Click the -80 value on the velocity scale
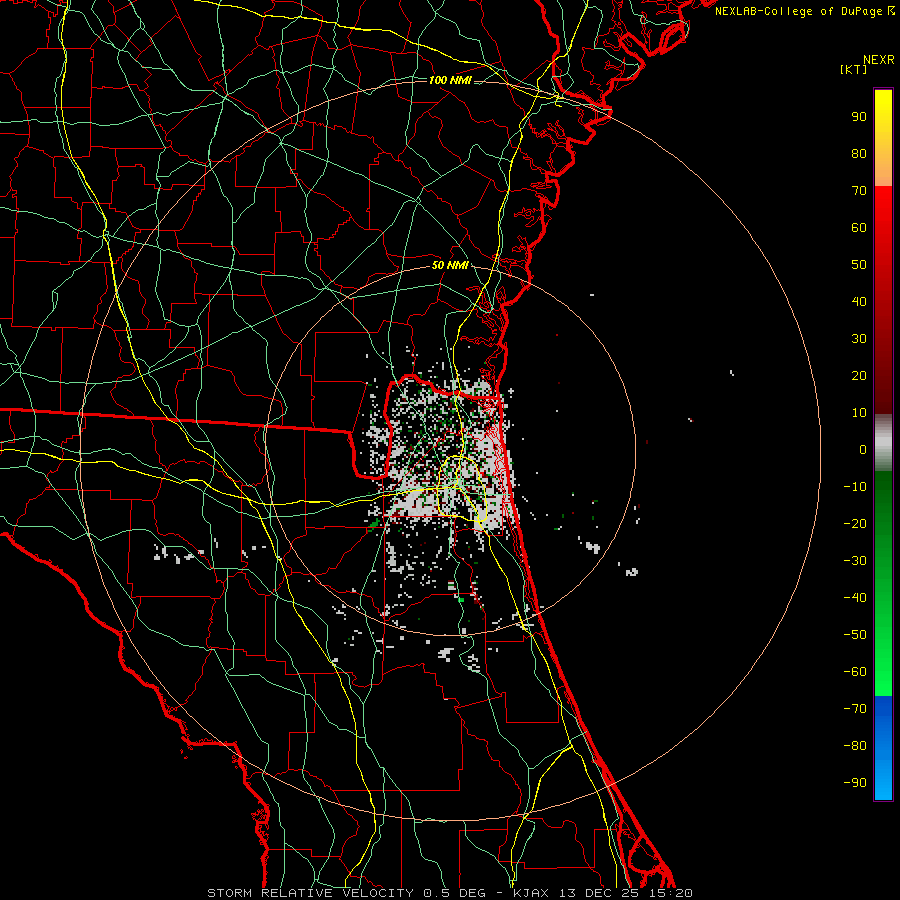This screenshot has height=900, width=900. click(x=855, y=746)
